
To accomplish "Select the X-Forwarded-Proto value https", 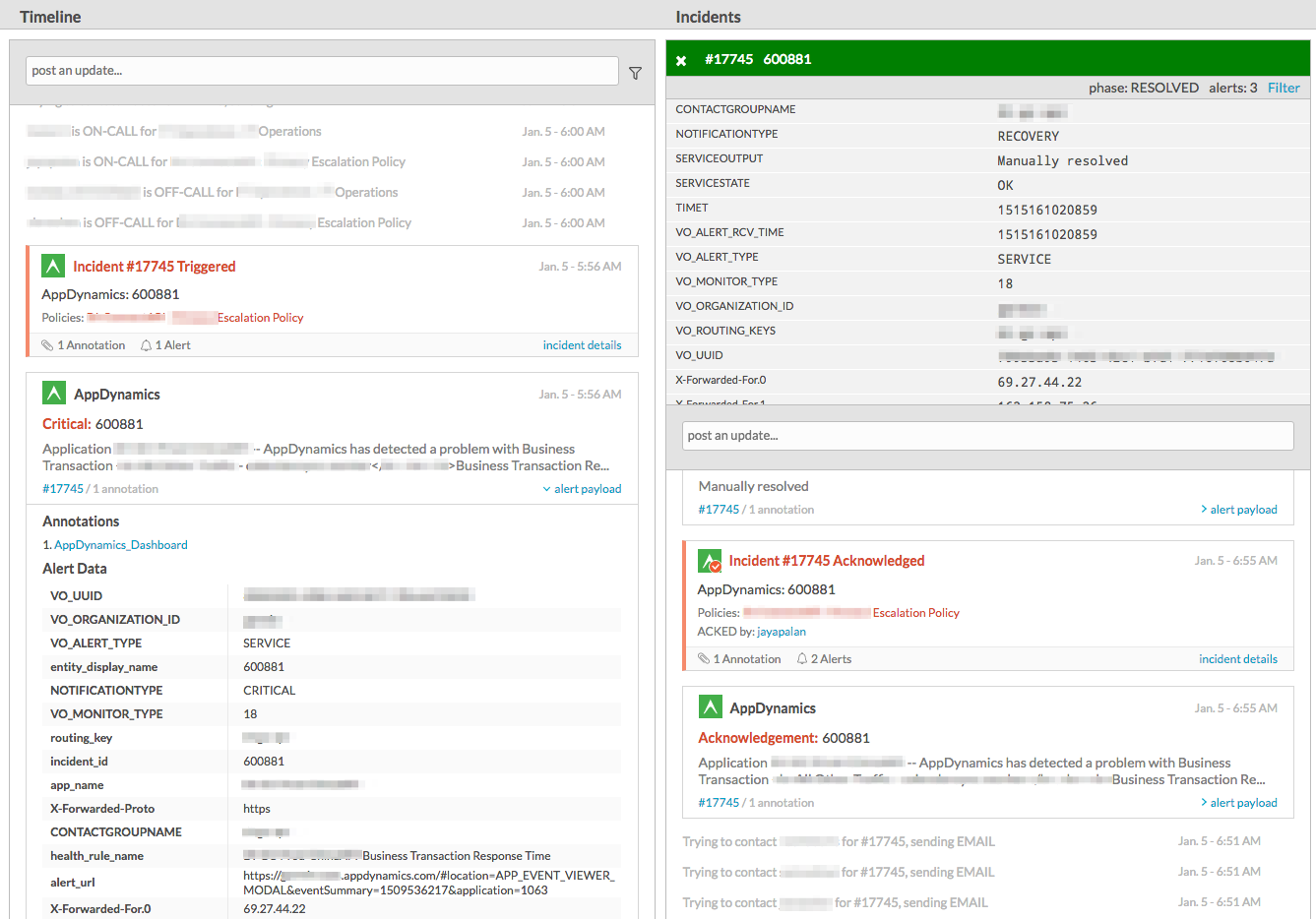I will [x=257, y=809].
